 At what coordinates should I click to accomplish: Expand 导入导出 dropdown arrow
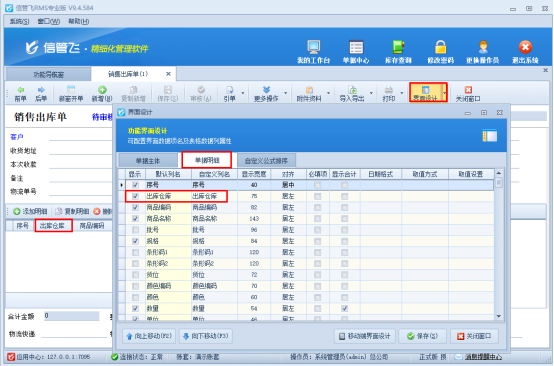coord(371,93)
